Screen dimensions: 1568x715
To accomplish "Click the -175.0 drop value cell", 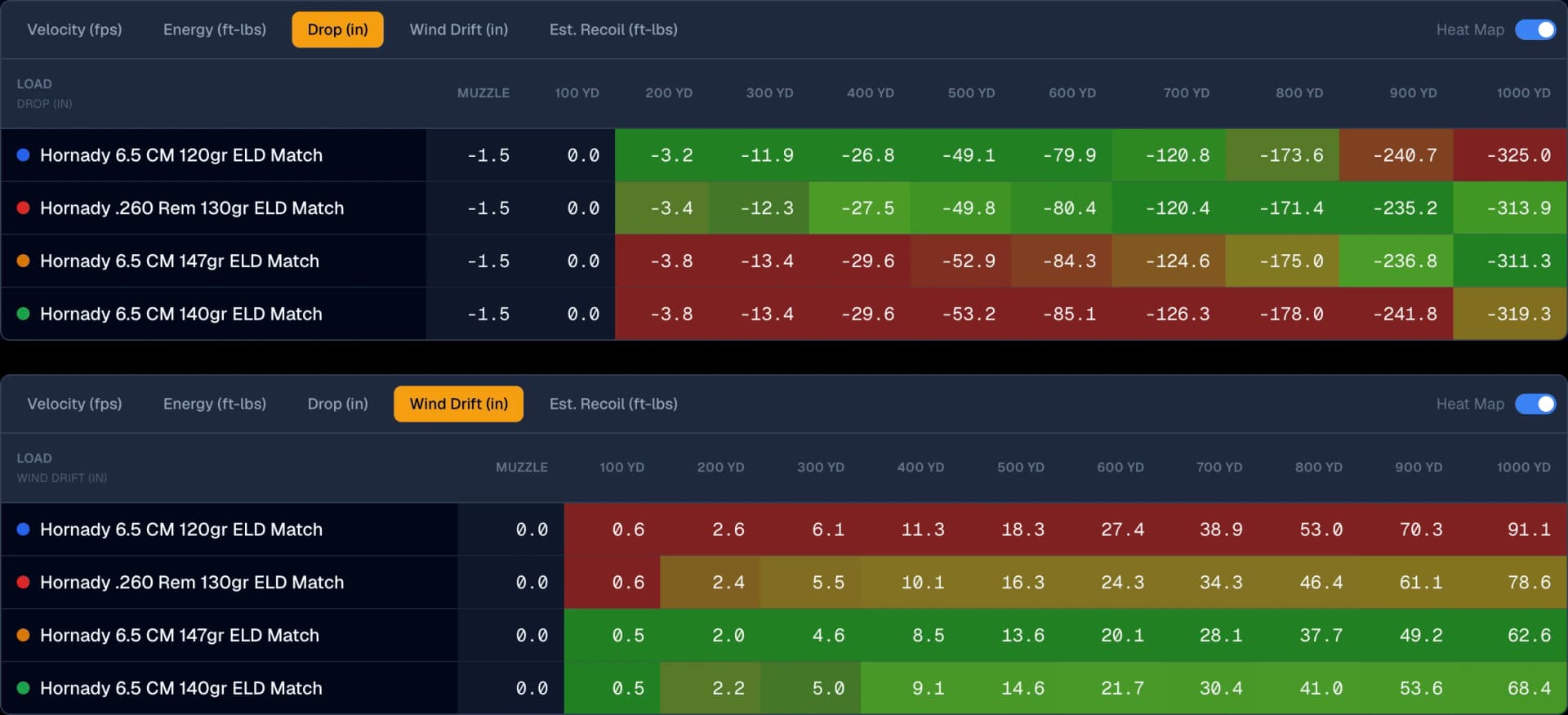I will click(1282, 261).
